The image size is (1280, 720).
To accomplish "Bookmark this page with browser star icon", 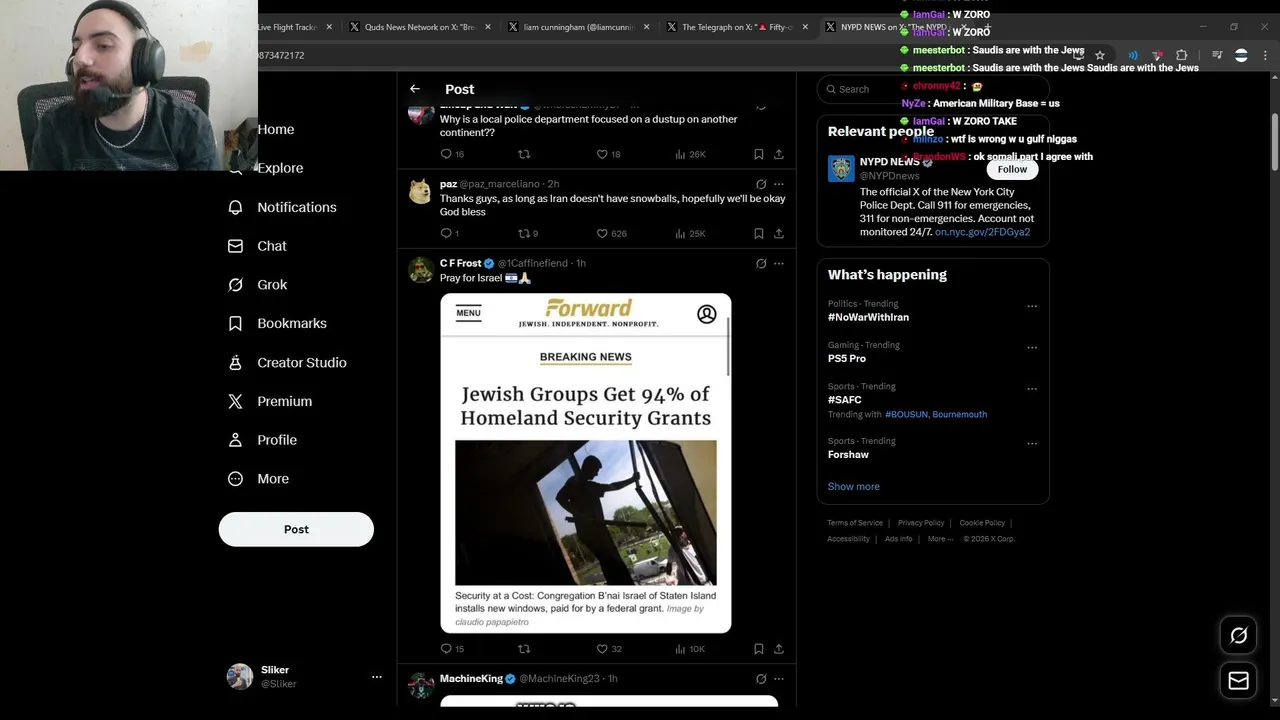I will [x=1100, y=55].
